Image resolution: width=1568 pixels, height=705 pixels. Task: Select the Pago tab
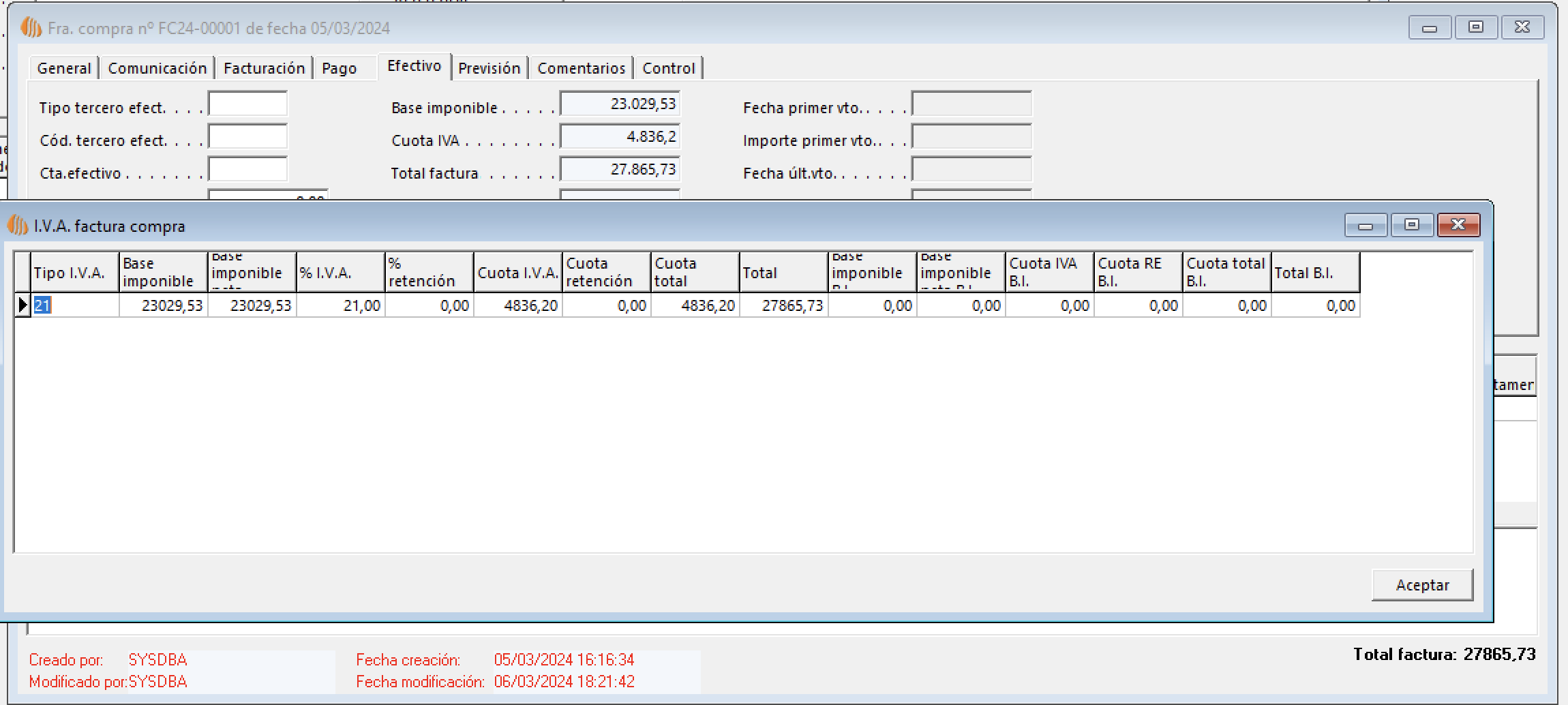[x=340, y=68]
